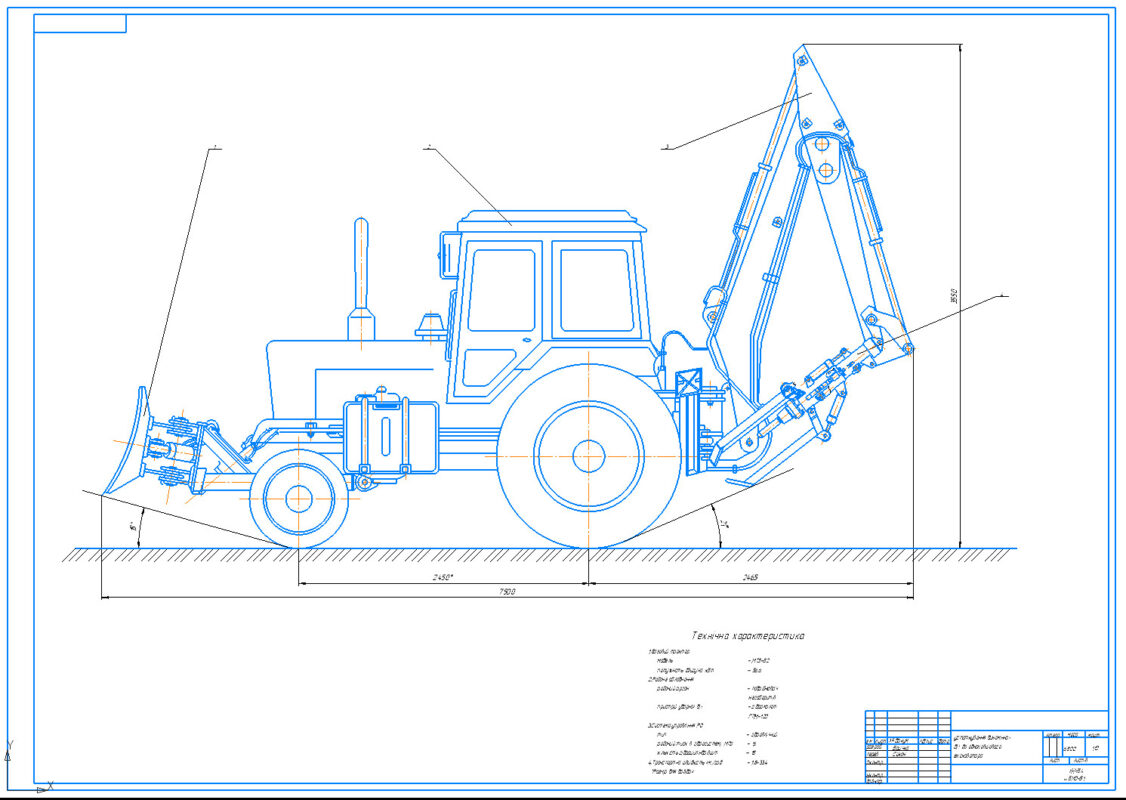Click the beacon light on the hood

[432, 326]
